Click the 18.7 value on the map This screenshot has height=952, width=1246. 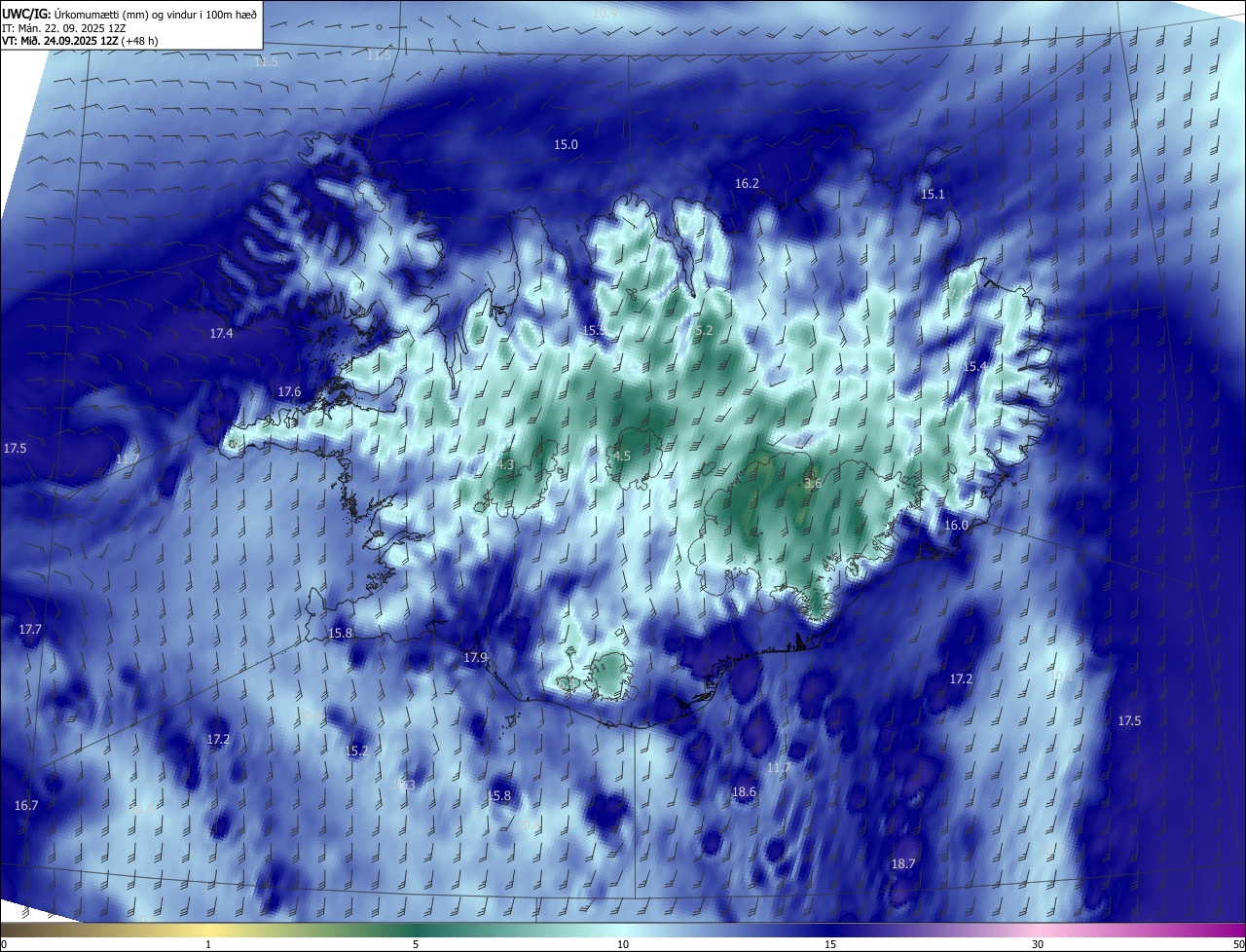click(x=903, y=864)
